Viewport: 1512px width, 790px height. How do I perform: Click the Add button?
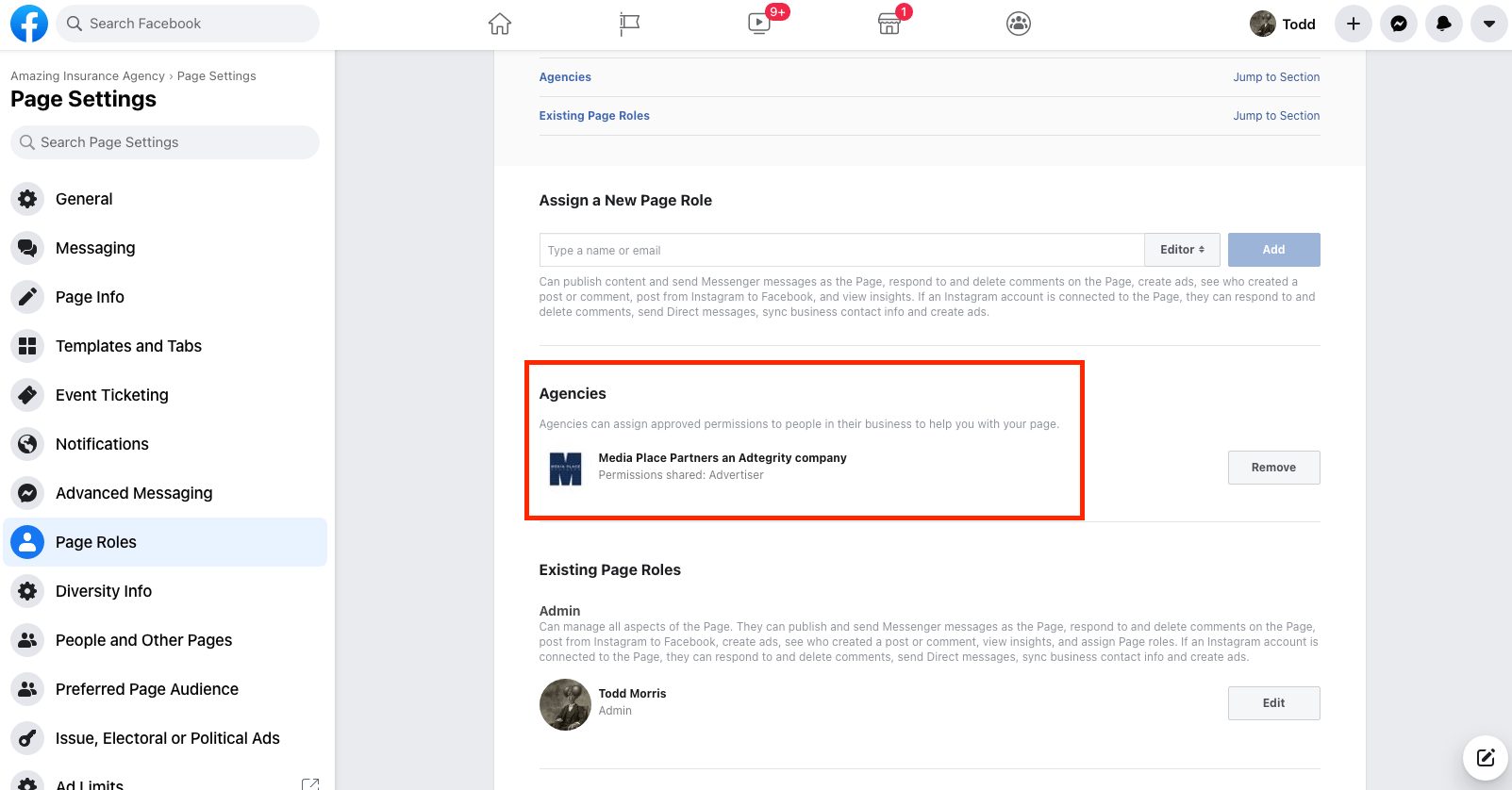[x=1273, y=250]
